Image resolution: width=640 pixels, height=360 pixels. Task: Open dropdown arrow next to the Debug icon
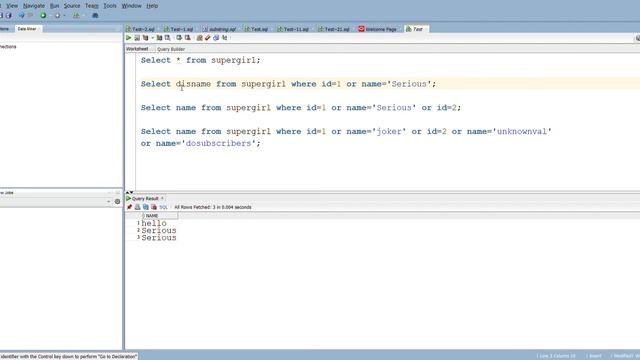[64, 16]
